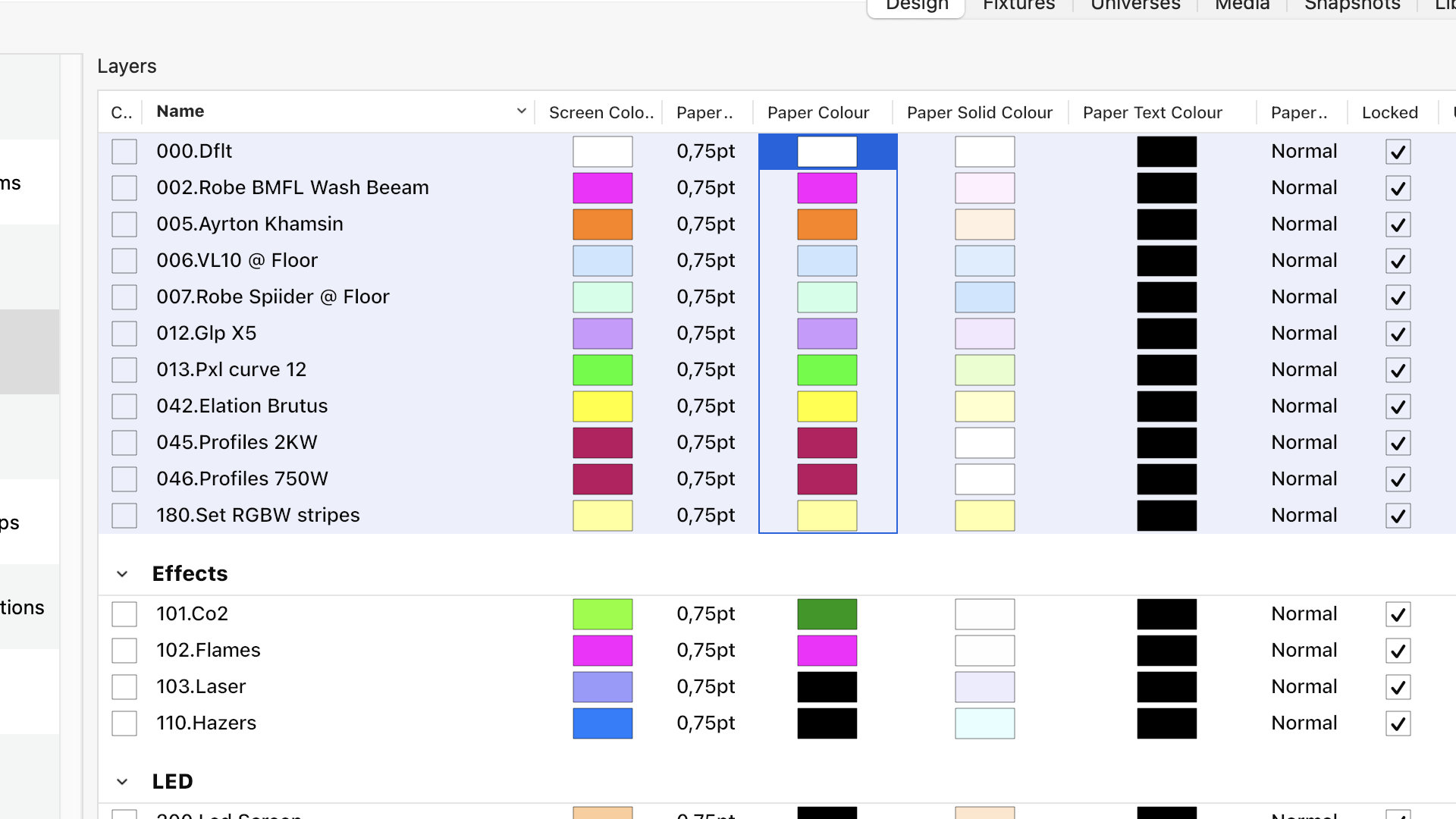This screenshot has width=1456, height=819.
Task: Open yellow paper colour swatch for 042.Elation Brutus
Action: tap(827, 406)
